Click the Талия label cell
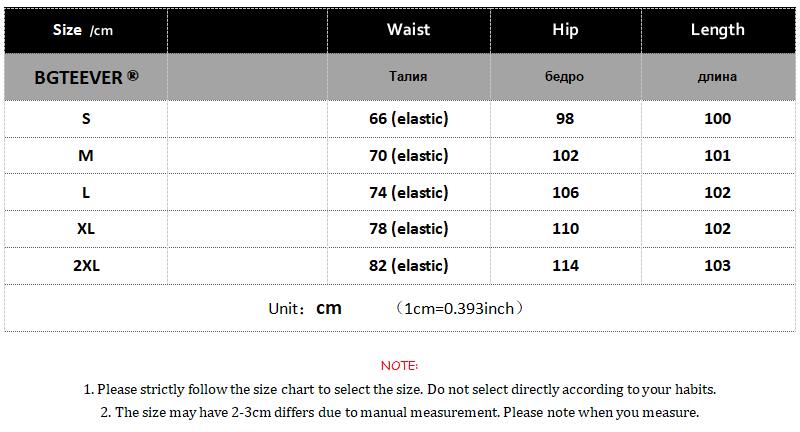The height and width of the screenshot is (432, 800). pos(408,76)
